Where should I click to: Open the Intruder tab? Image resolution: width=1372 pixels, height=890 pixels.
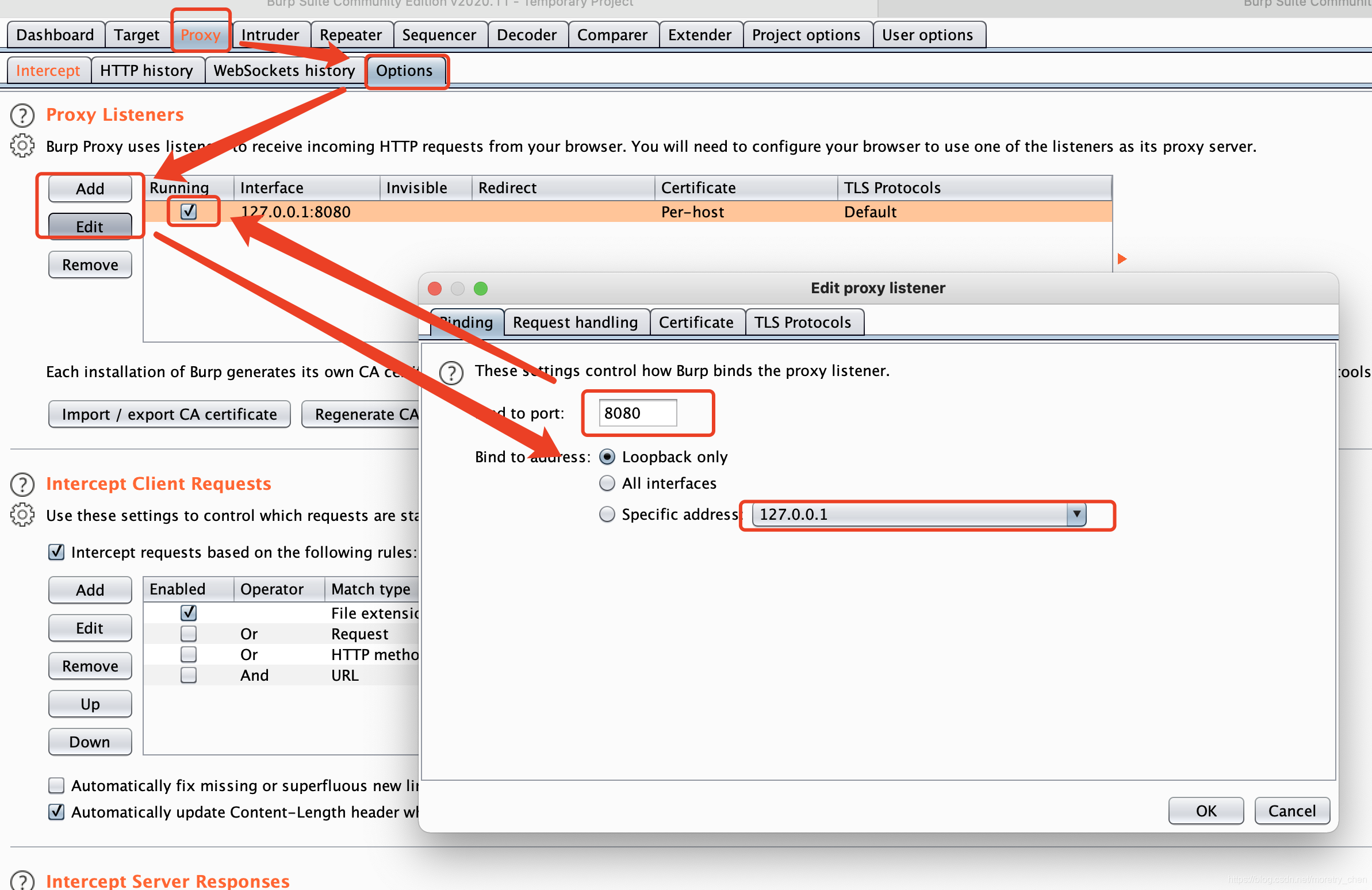pyautogui.click(x=270, y=34)
